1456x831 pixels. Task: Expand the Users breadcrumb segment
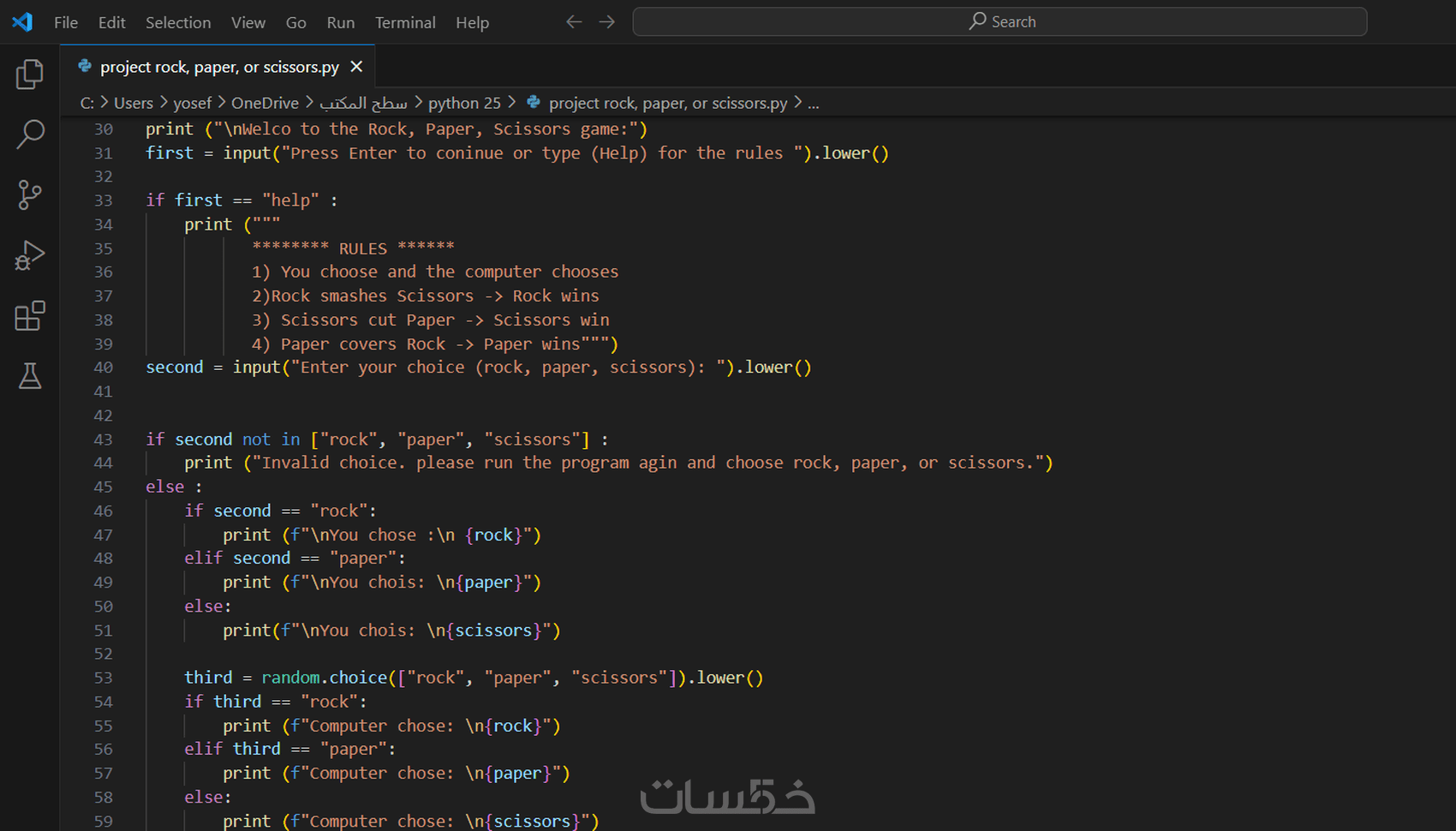tap(134, 103)
